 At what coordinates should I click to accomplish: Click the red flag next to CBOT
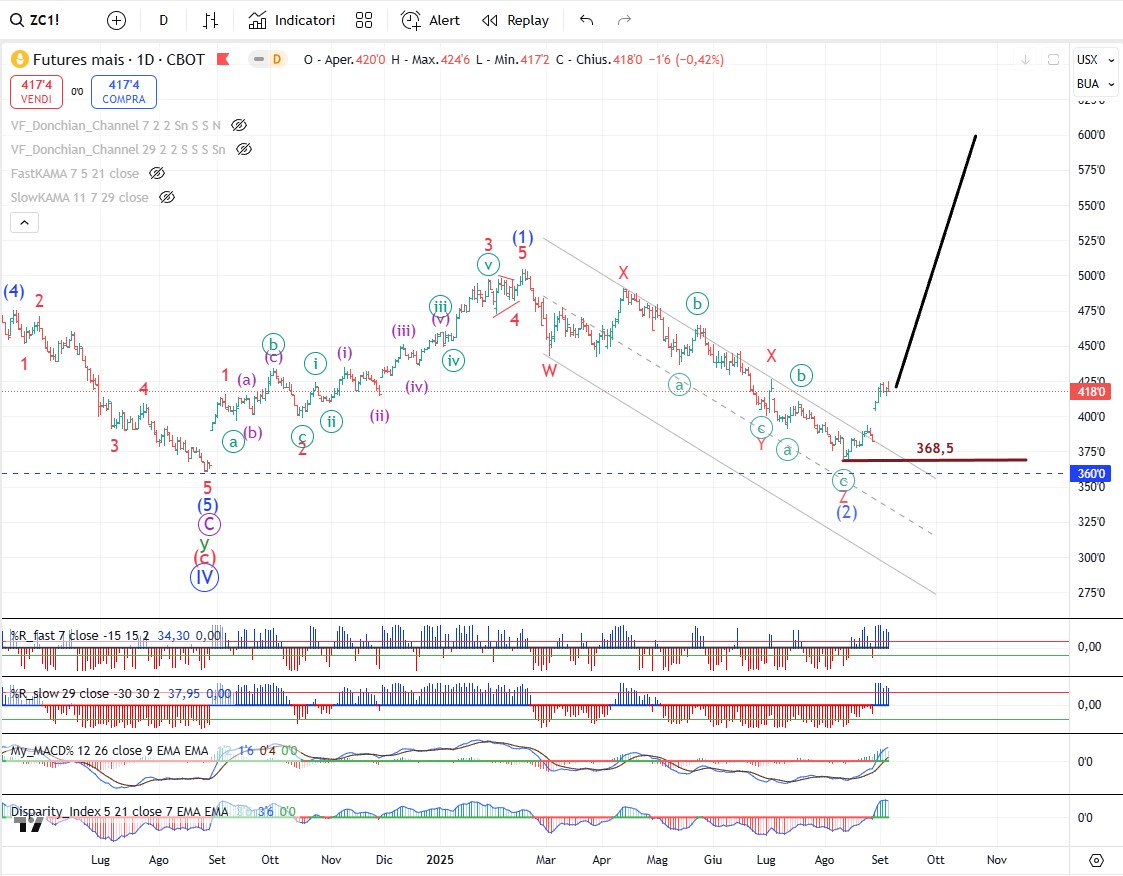tap(223, 60)
